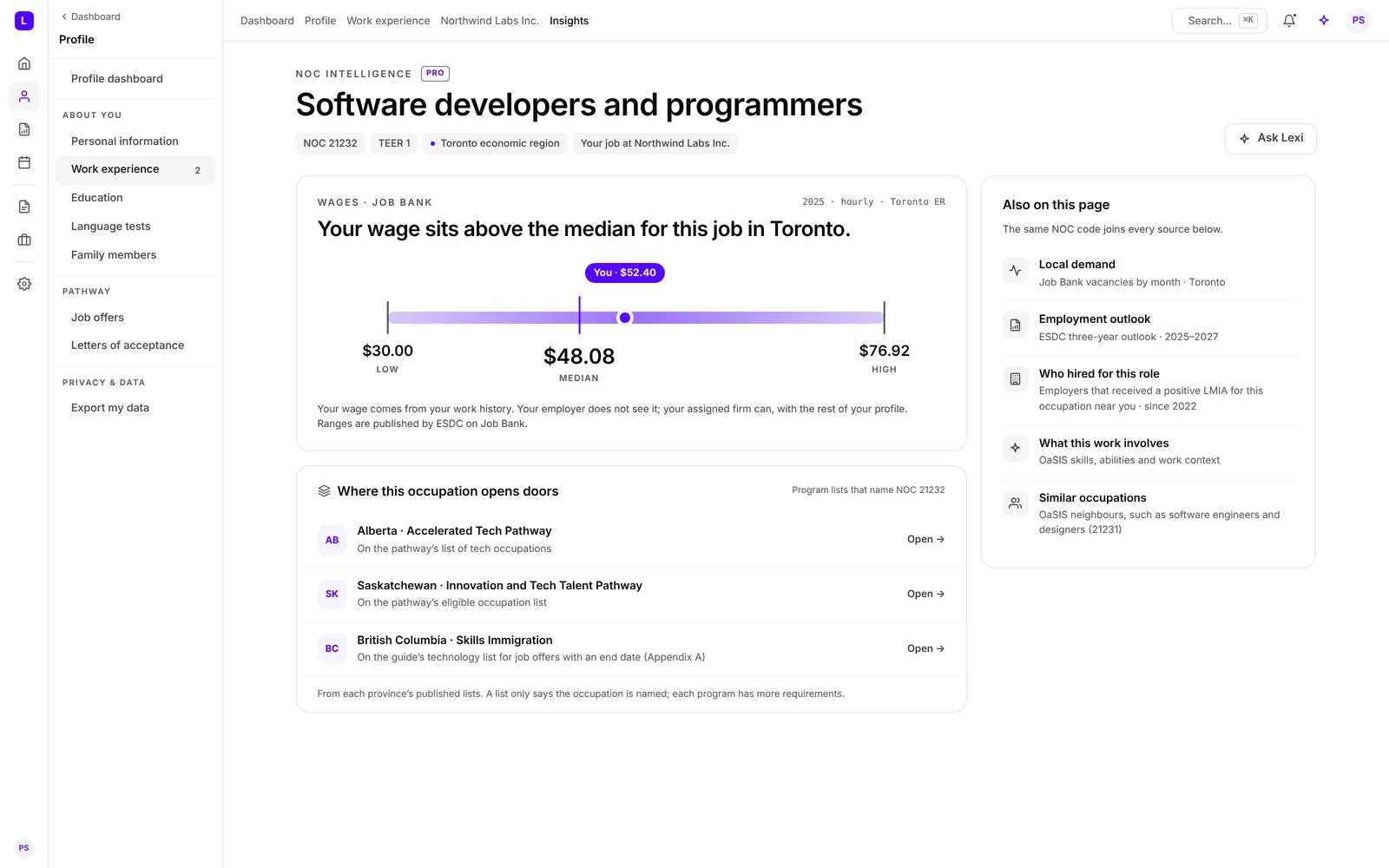Click the NOC 21232 chip

tap(330, 143)
